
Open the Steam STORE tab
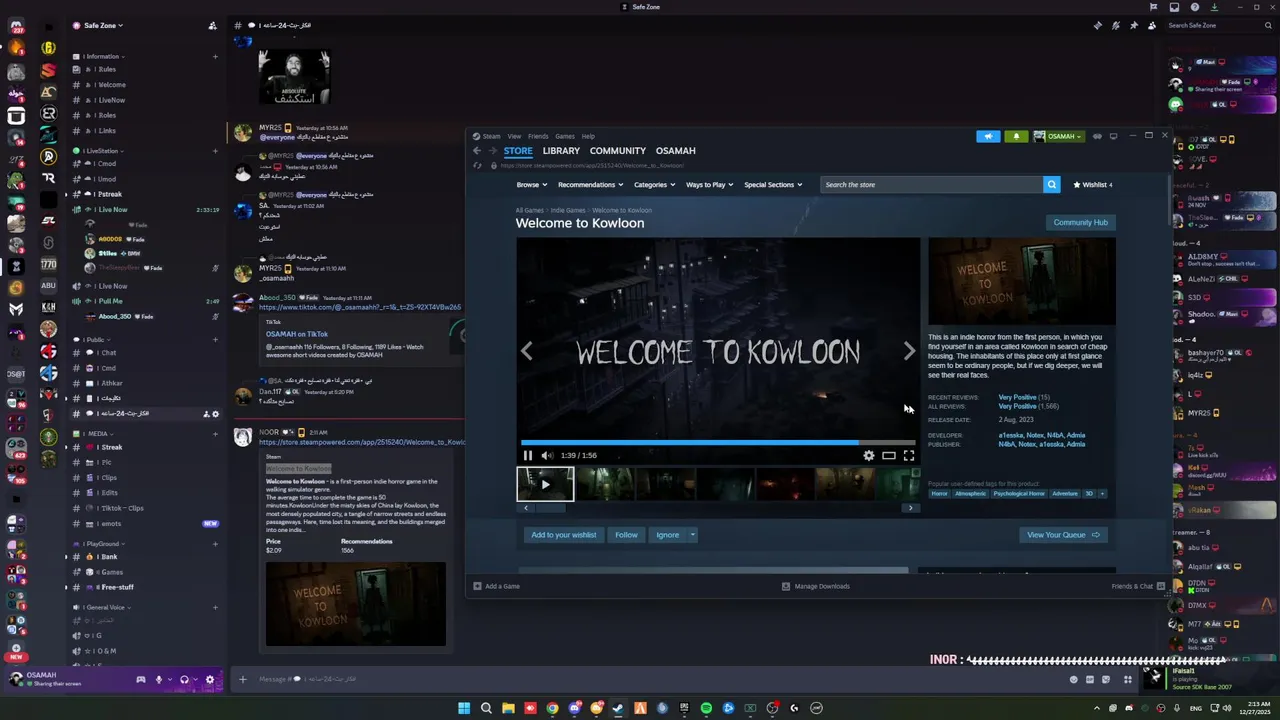[518, 151]
